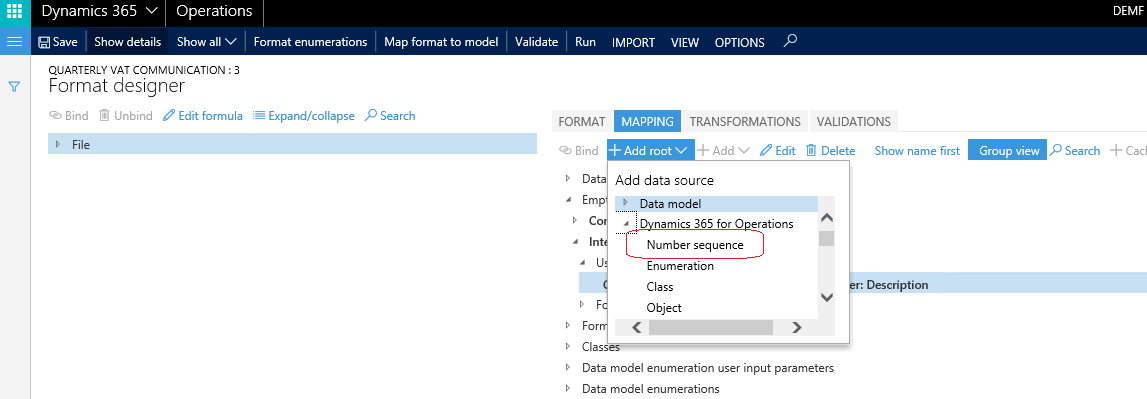Viewport: 1147px width, 399px height.
Task: Select Number sequence data source
Action: 695,245
